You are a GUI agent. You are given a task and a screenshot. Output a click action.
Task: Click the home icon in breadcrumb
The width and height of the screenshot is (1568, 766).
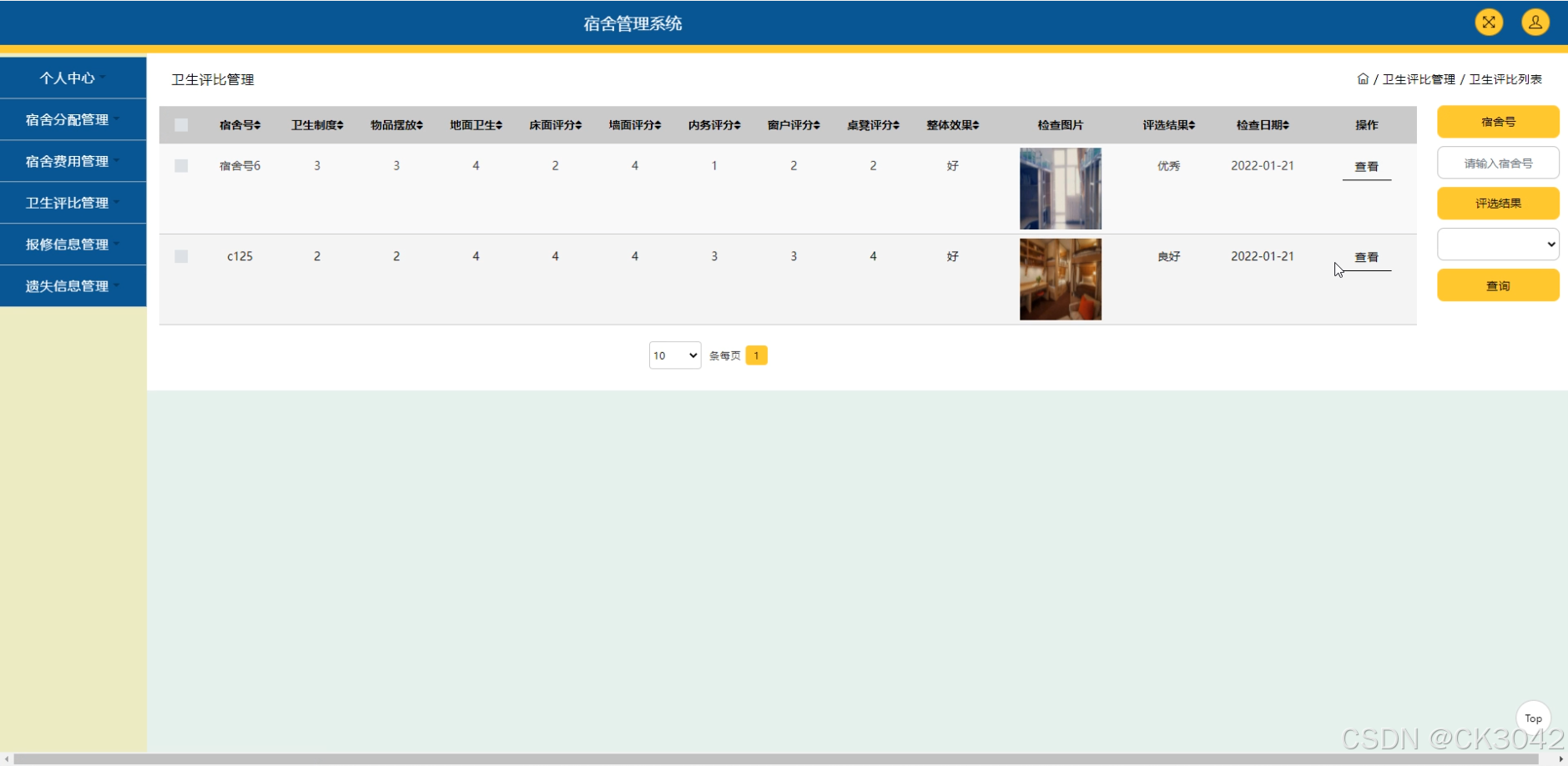pyautogui.click(x=1363, y=78)
